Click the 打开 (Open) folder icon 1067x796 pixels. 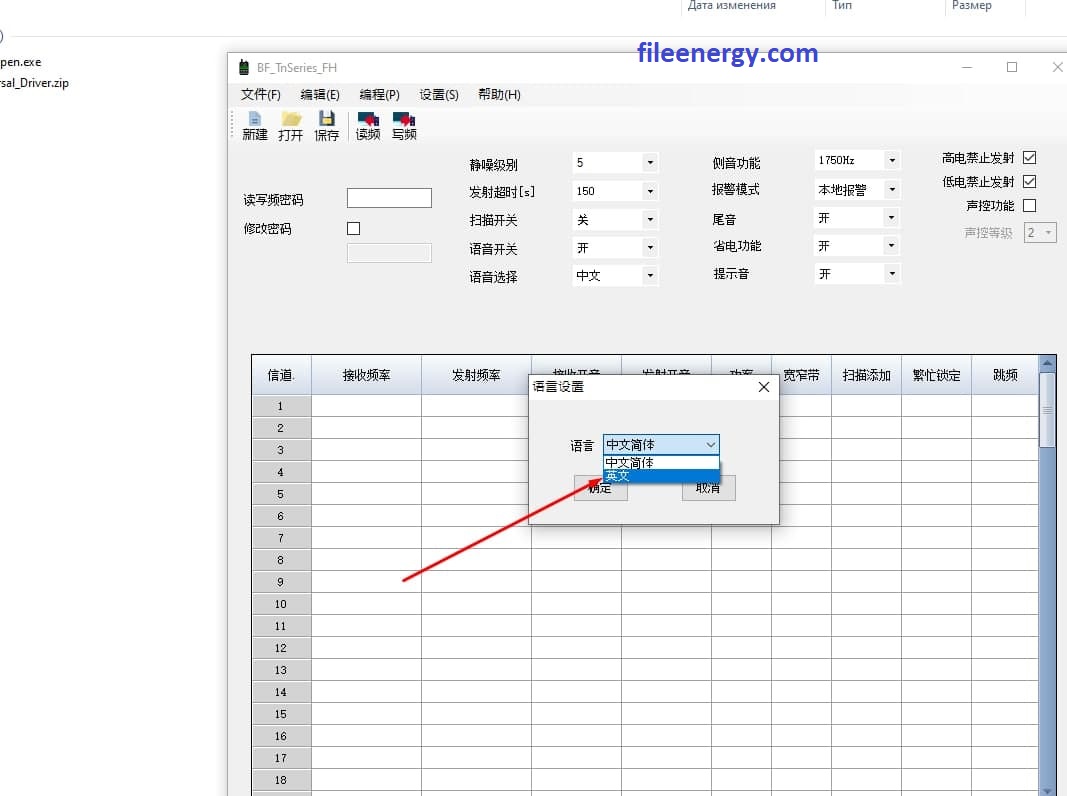[x=291, y=126]
